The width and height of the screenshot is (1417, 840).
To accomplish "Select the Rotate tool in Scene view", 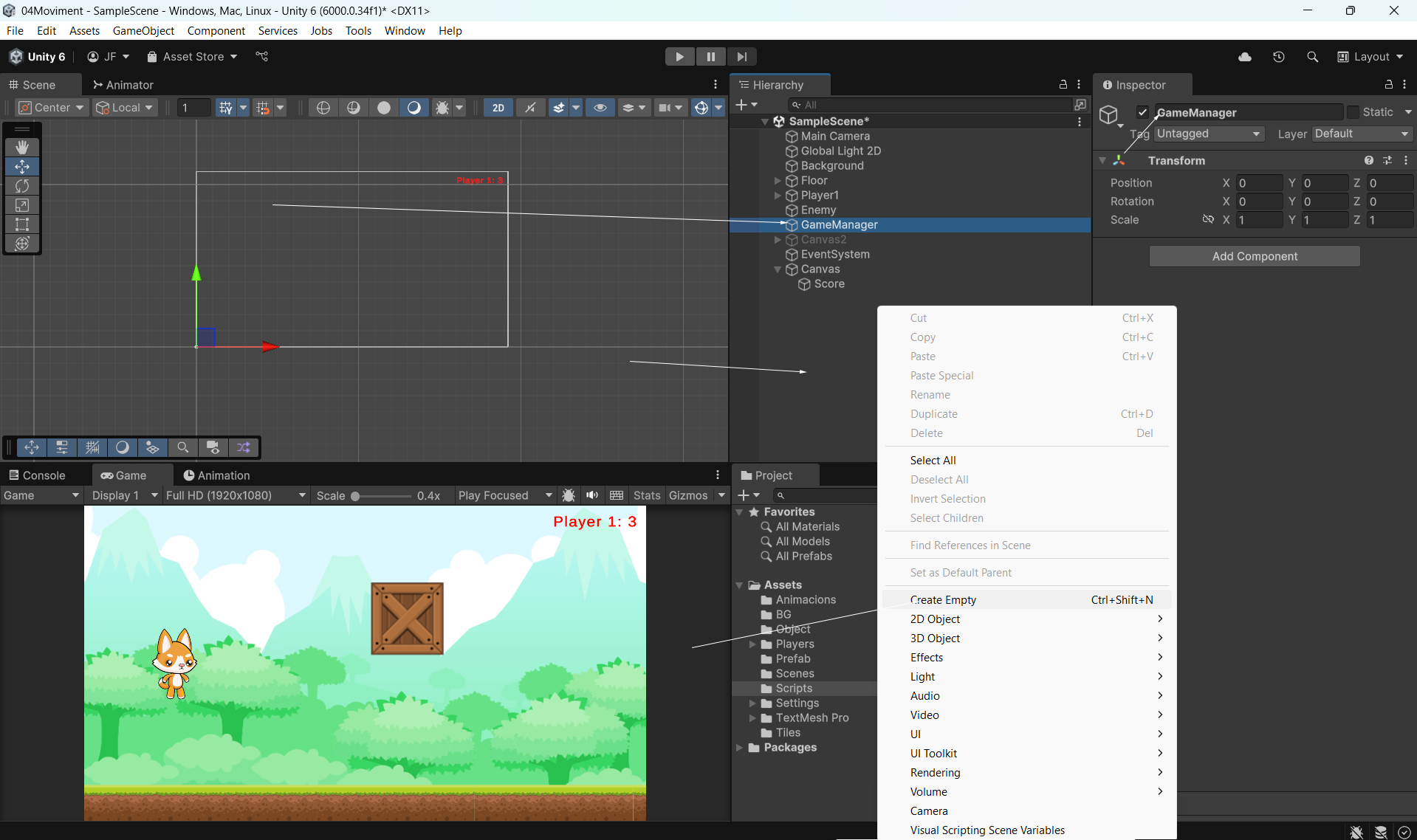I will [22, 186].
